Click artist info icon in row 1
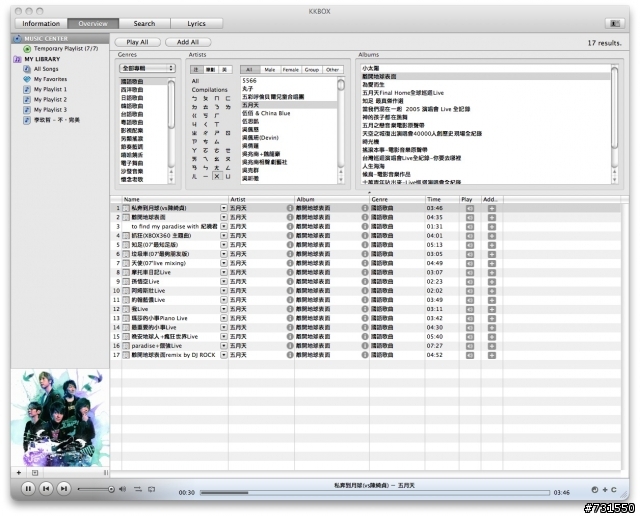Viewport: 640px width, 516px height. coord(290,208)
